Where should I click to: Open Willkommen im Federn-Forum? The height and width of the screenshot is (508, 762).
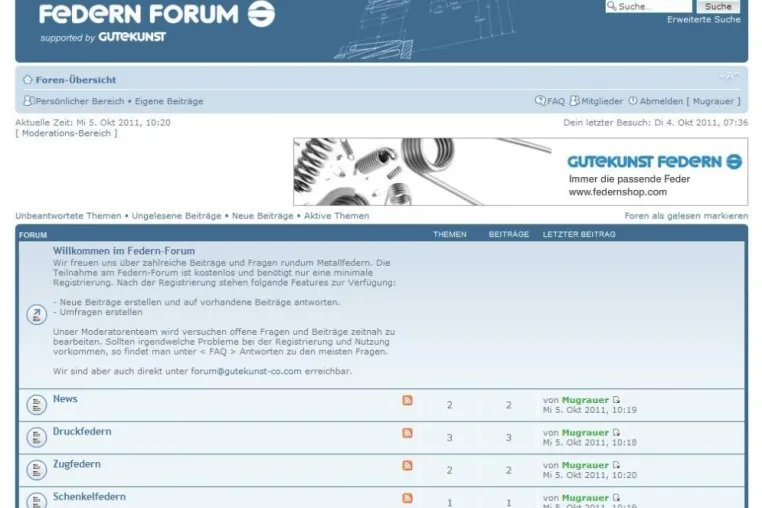coord(124,251)
